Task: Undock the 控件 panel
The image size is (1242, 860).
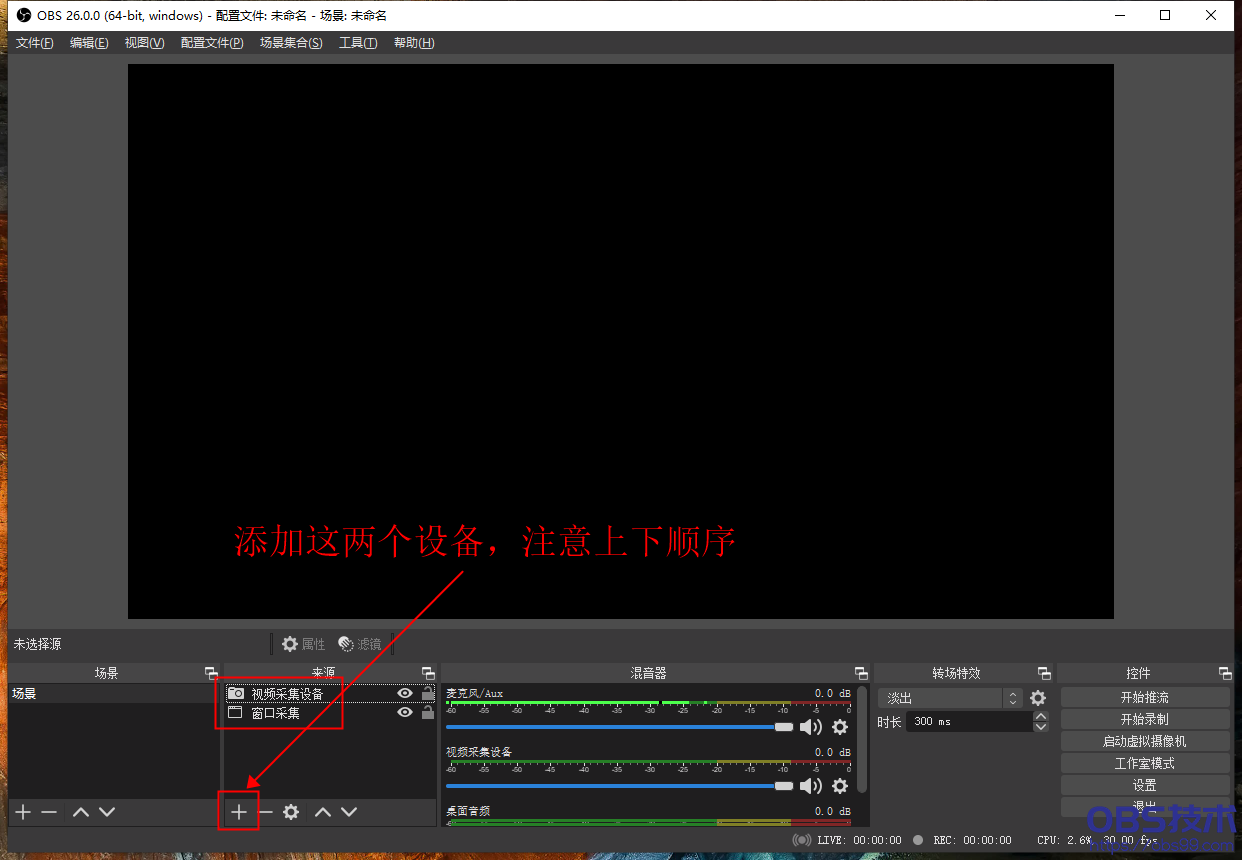Action: (x=1225, y=673)
